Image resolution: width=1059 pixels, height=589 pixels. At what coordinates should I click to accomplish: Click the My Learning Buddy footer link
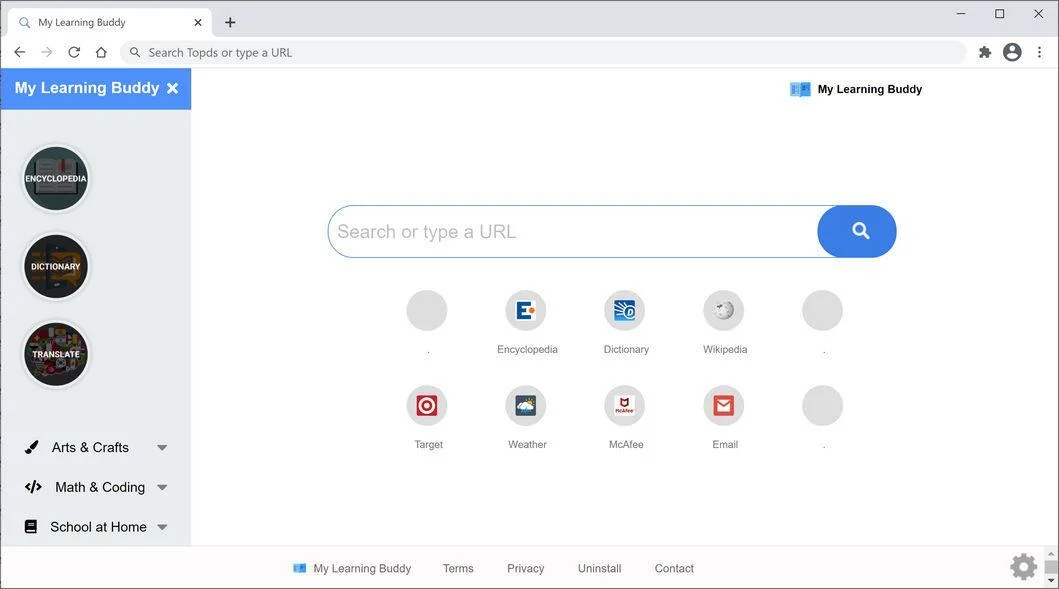pos(352,568)
